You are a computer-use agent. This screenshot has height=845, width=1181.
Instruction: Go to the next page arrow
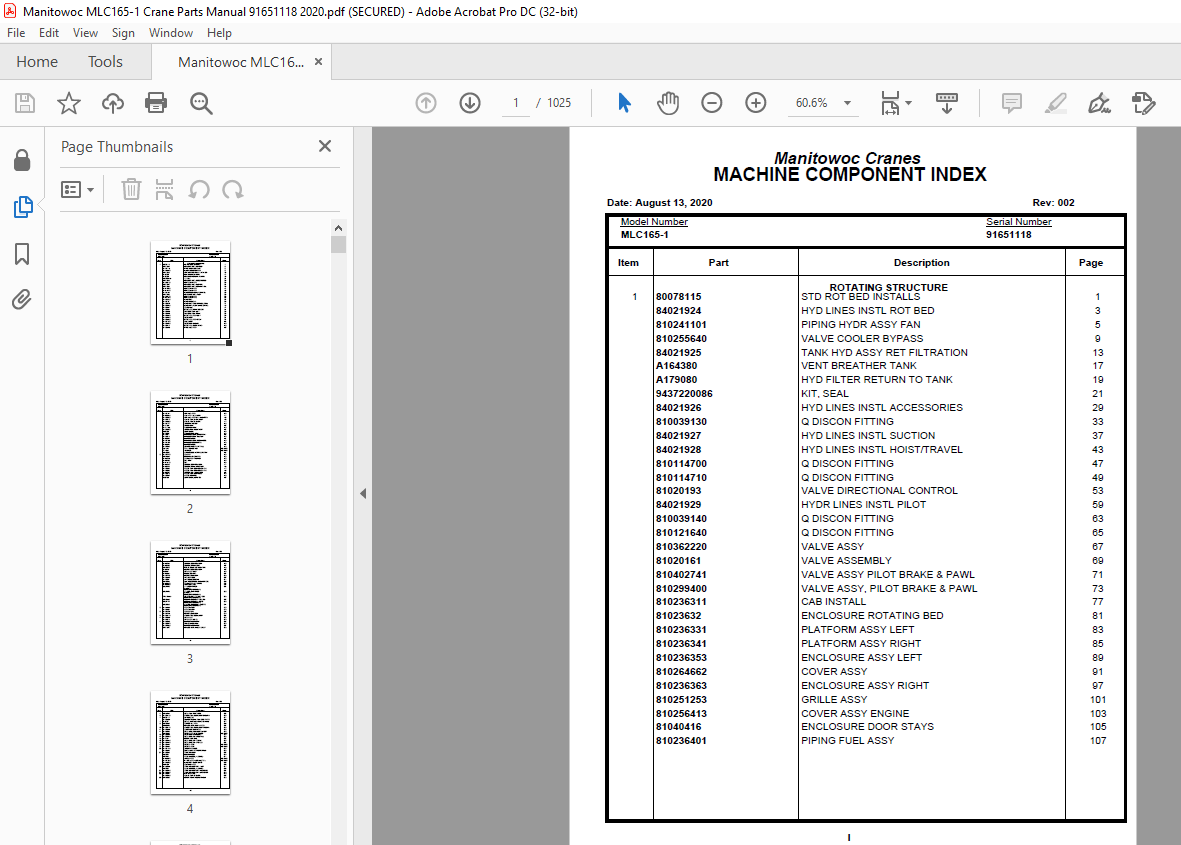tap(470, 102)
